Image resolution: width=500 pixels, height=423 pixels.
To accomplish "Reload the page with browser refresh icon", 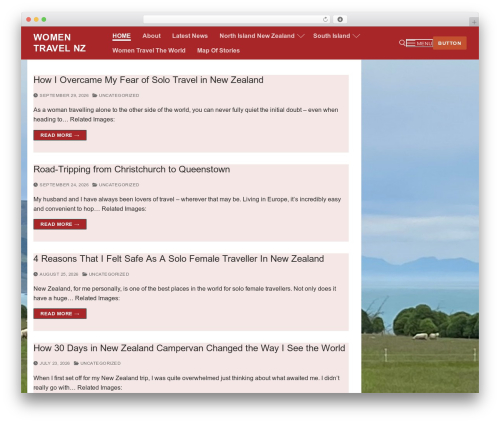I will tap(325, 20).
